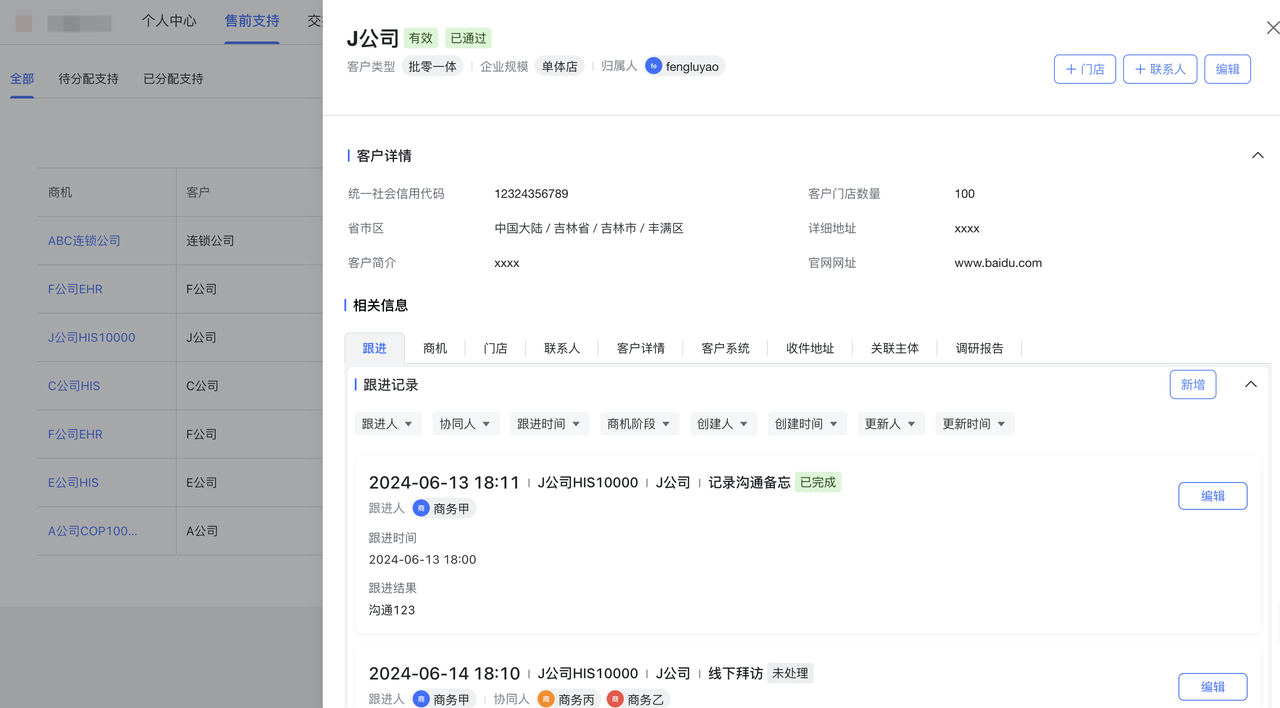1280x708 pixels.
Task: Select the 已分配支持 tab
Action: point(173,78)
